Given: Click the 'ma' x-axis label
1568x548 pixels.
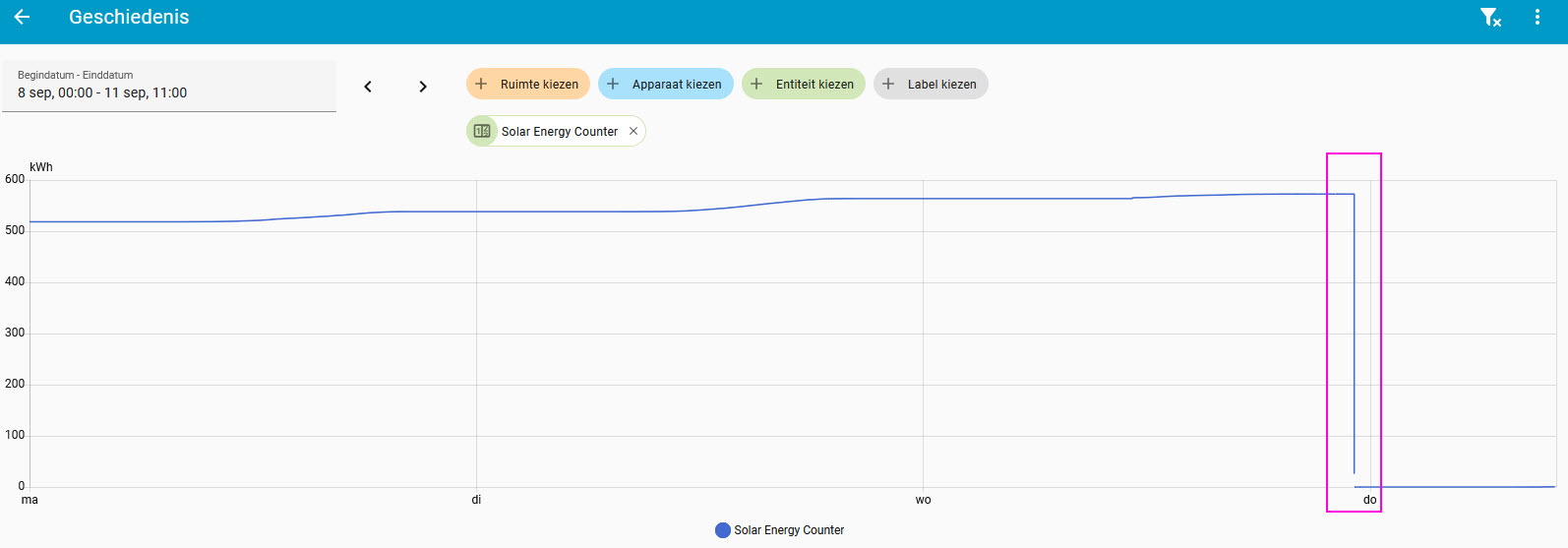Looking at the screenshot, I should pos(30,500).
